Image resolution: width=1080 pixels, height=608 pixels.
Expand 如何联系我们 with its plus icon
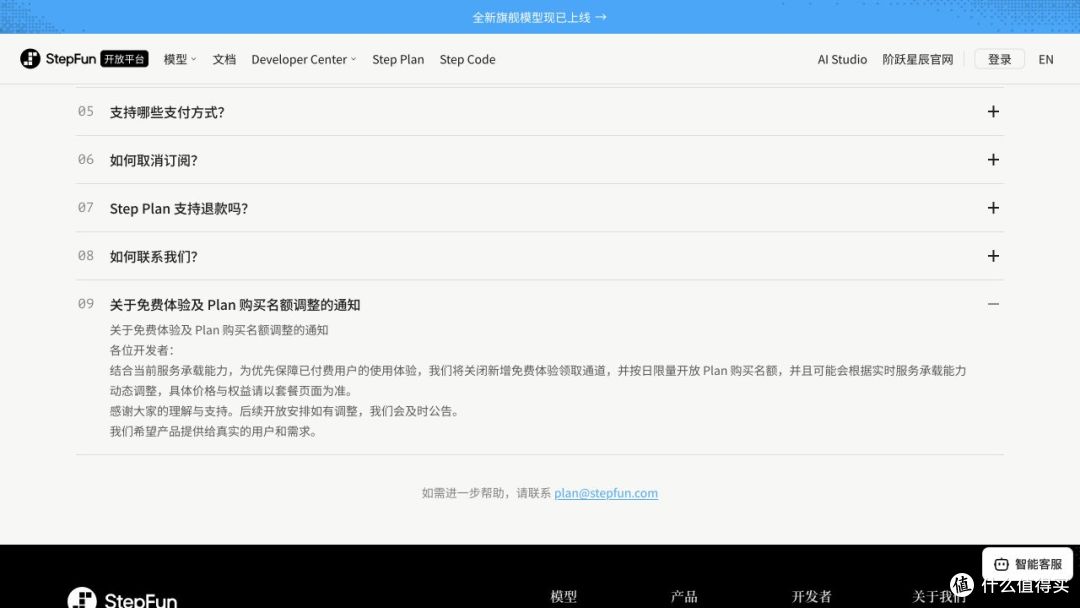993,256
